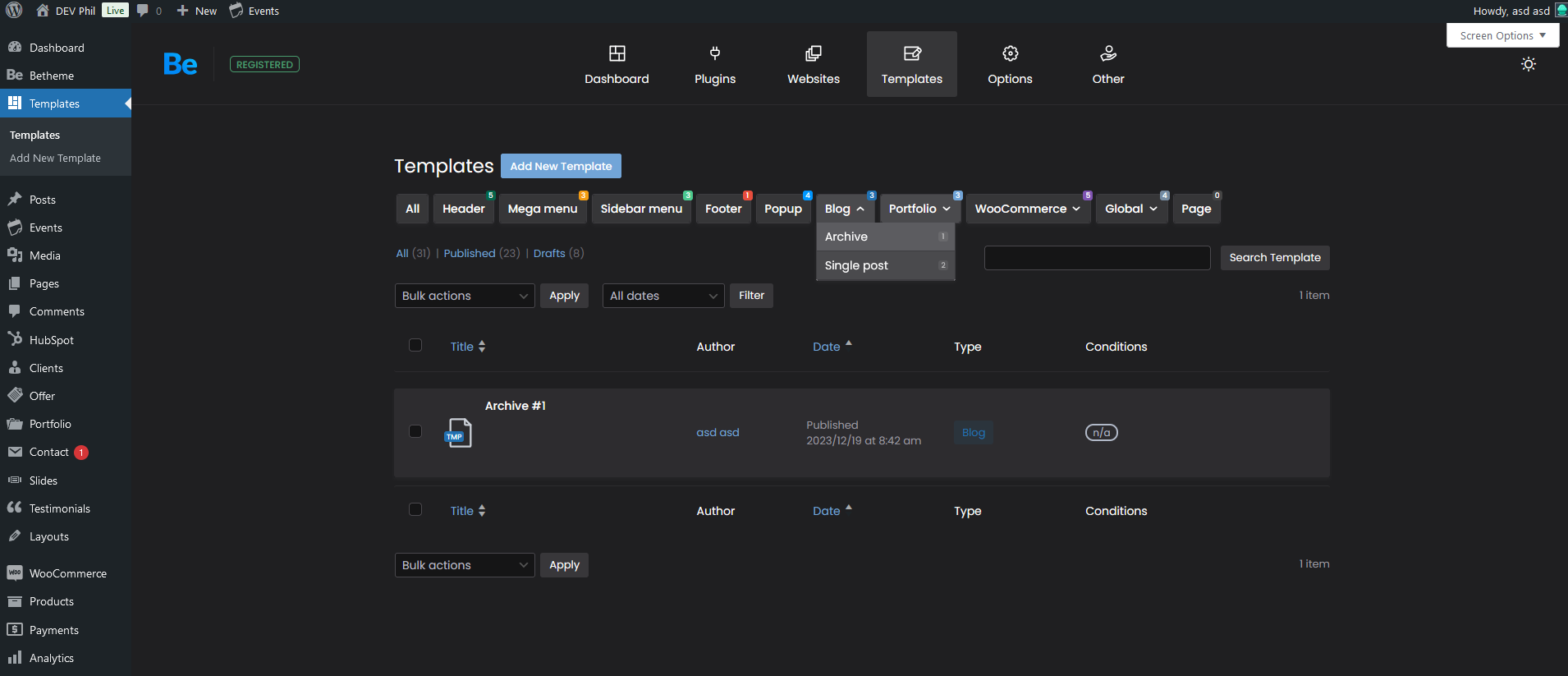1568x676 pixels.
Task: Open the DEV Phil site home icon
Action: (x=43, y=11)
